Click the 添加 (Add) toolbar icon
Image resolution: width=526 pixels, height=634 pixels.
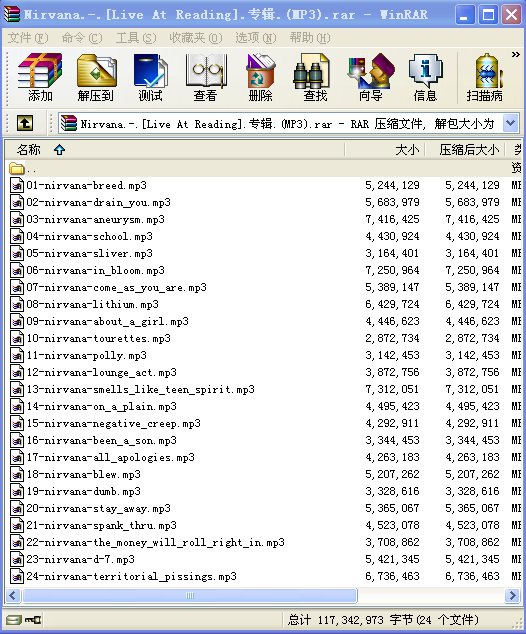click(40, 77)
